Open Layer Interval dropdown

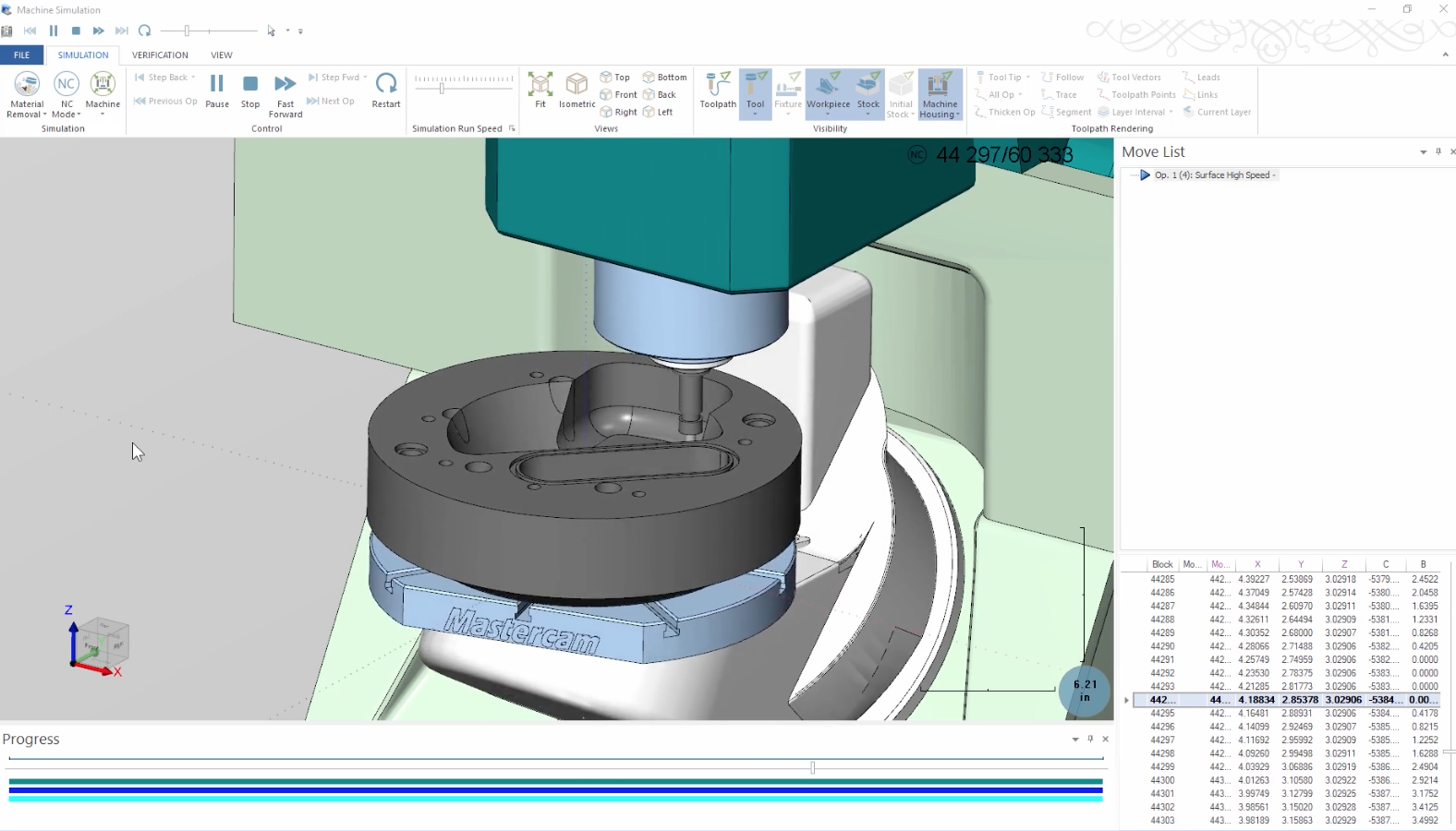pyautogui.click(x=1171, y=113)
